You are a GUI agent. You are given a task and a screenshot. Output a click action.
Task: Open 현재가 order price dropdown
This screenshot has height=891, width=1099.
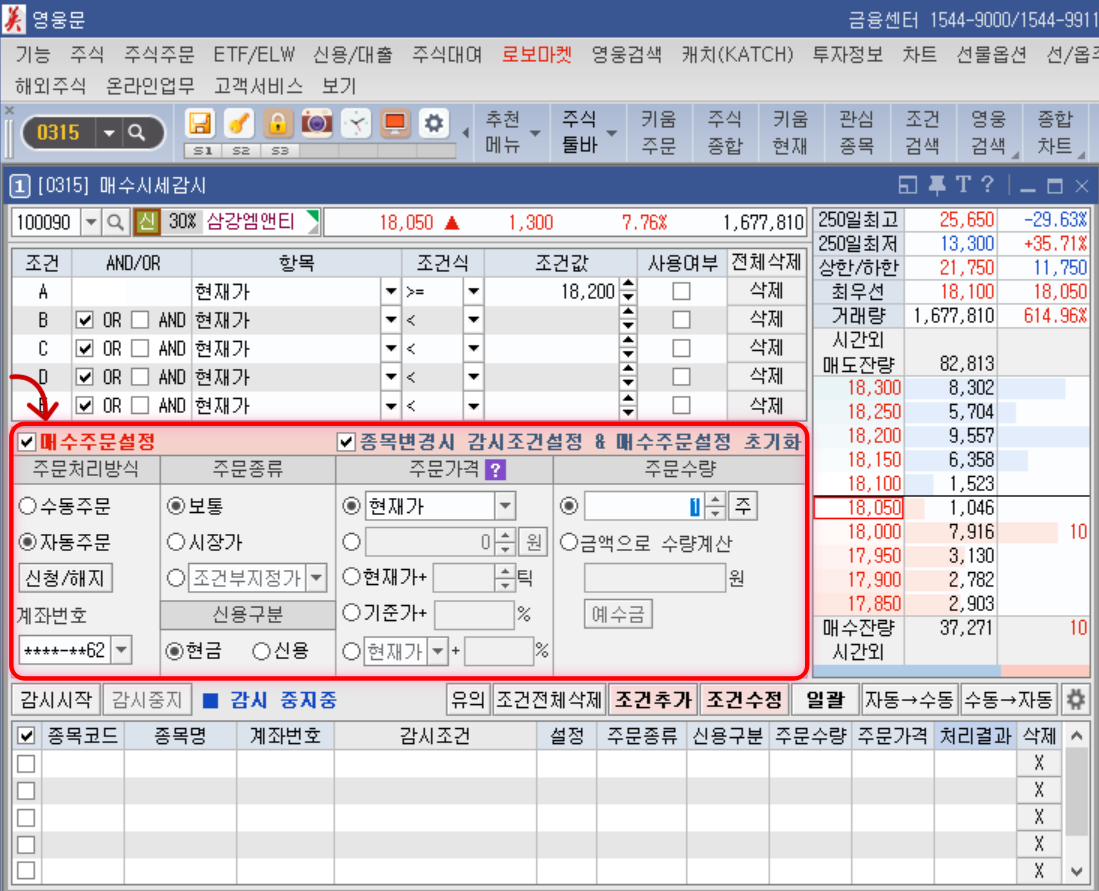[505, 506]
